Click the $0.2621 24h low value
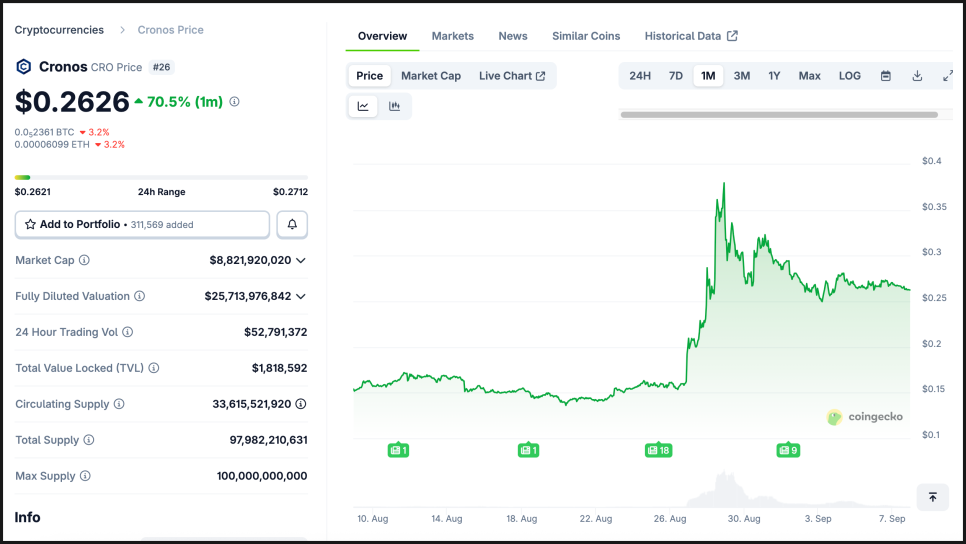The width and height of the screenshot is (966, 544). click(x=33, y=192)
